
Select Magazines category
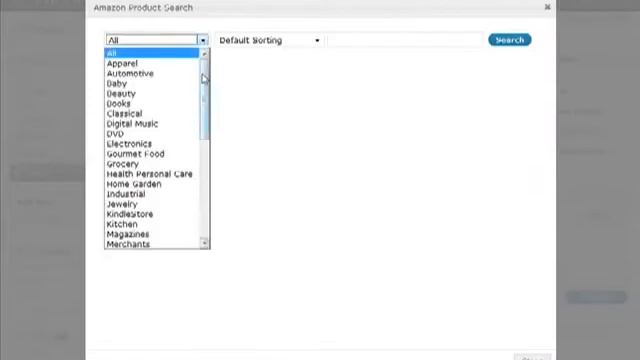coord(152,234)
